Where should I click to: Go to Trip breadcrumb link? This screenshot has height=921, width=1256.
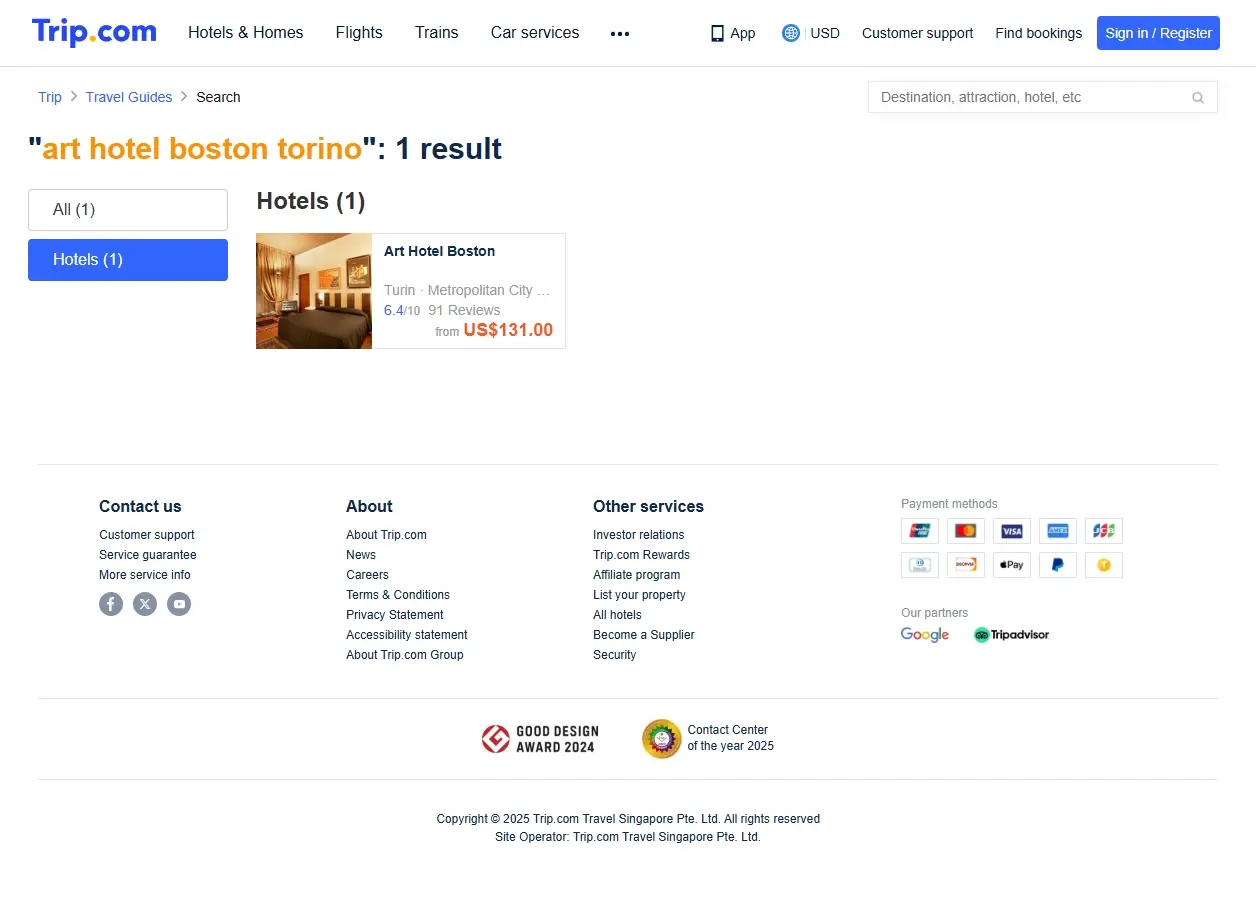(x=50, y=97)
